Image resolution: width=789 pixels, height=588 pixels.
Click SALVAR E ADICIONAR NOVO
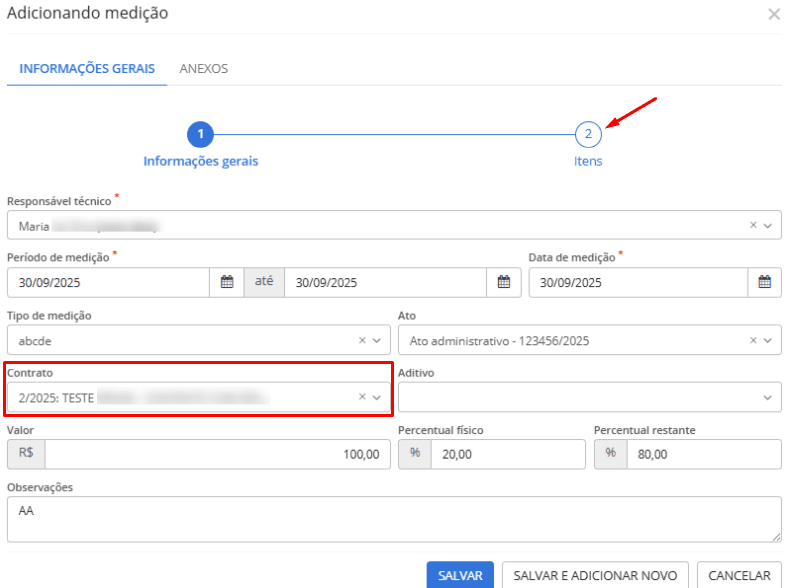tap(595, 575)
